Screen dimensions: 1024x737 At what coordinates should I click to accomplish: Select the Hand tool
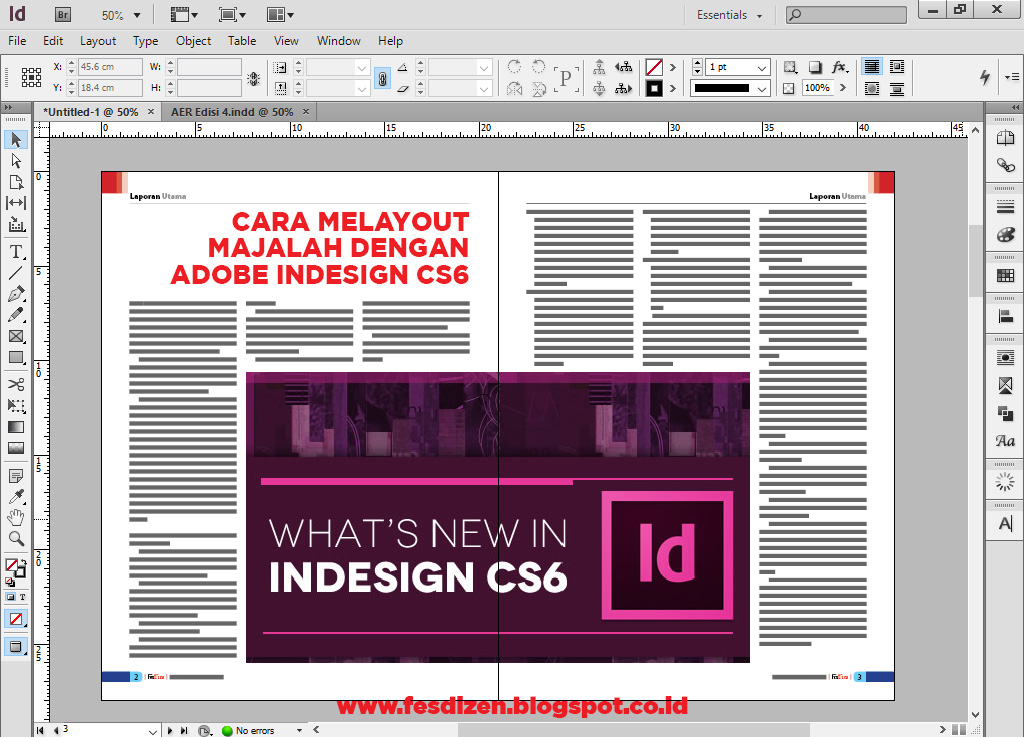point(15,517)
